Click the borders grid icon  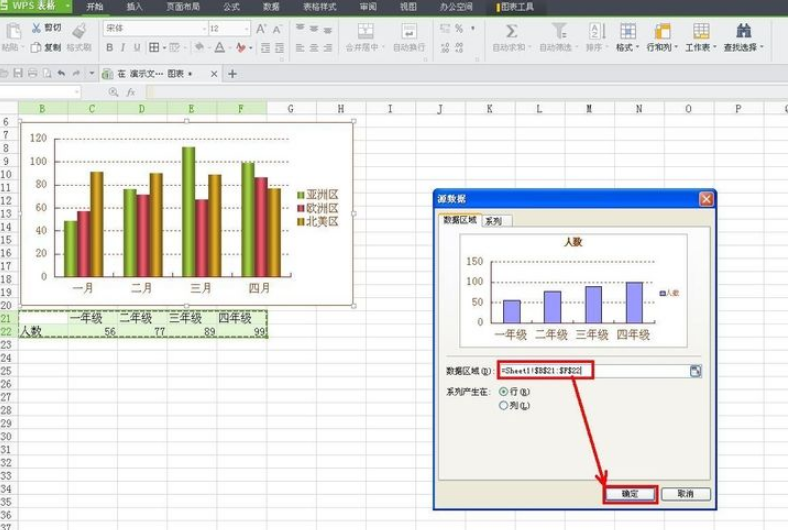click(x=154, y=48)
